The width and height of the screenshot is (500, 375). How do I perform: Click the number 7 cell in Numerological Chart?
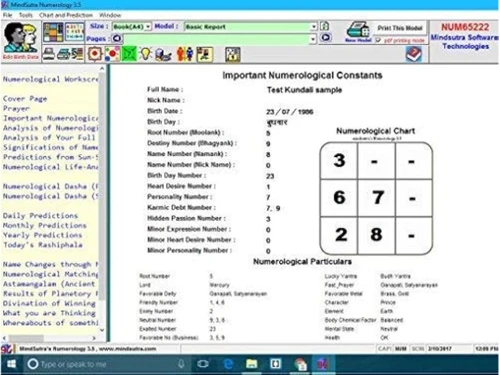pos(378,197)
